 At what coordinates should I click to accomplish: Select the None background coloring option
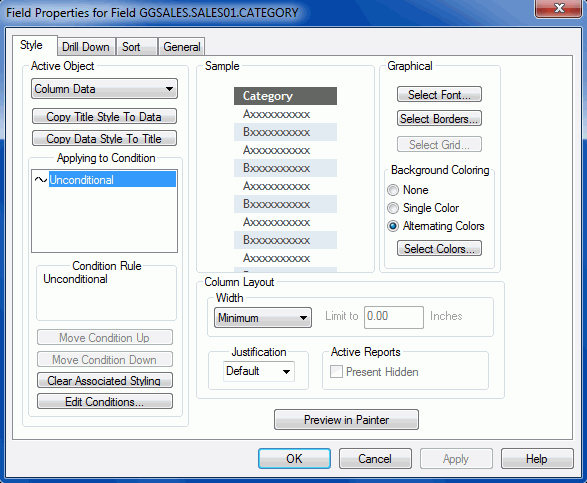393,190
